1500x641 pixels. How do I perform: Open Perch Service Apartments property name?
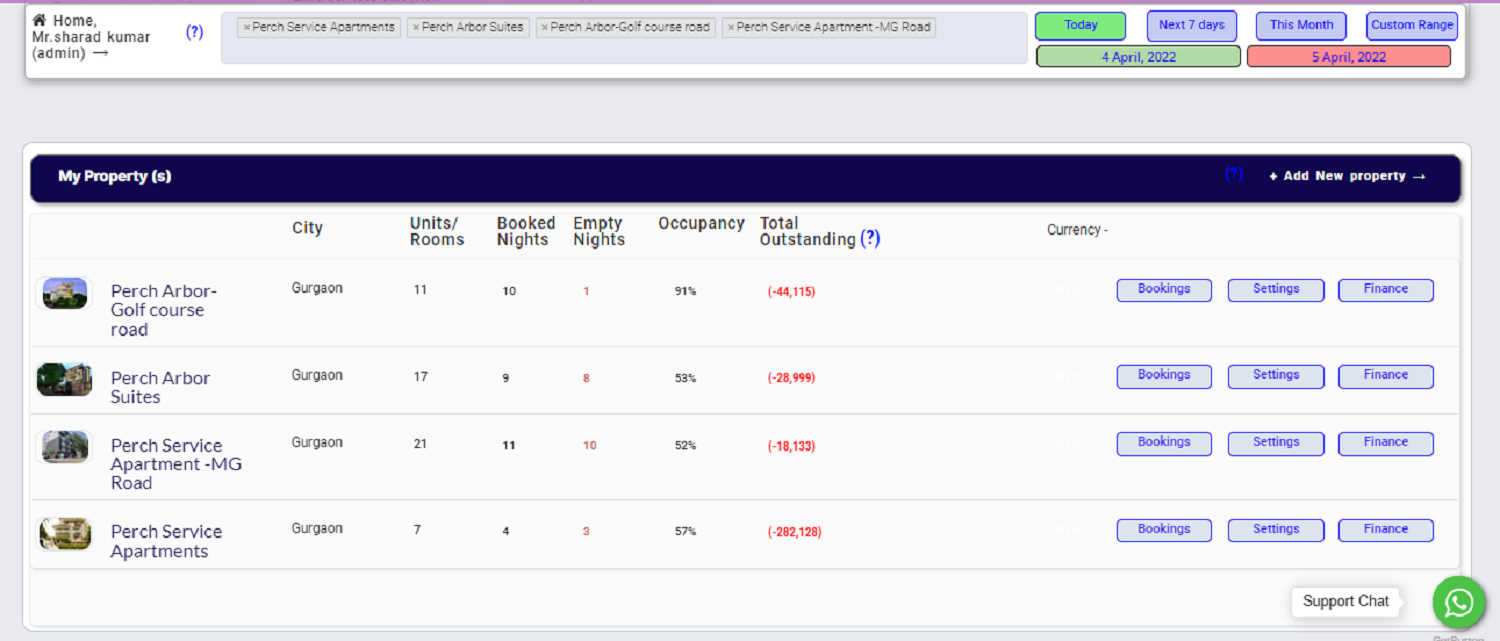[x=167, y=541]
